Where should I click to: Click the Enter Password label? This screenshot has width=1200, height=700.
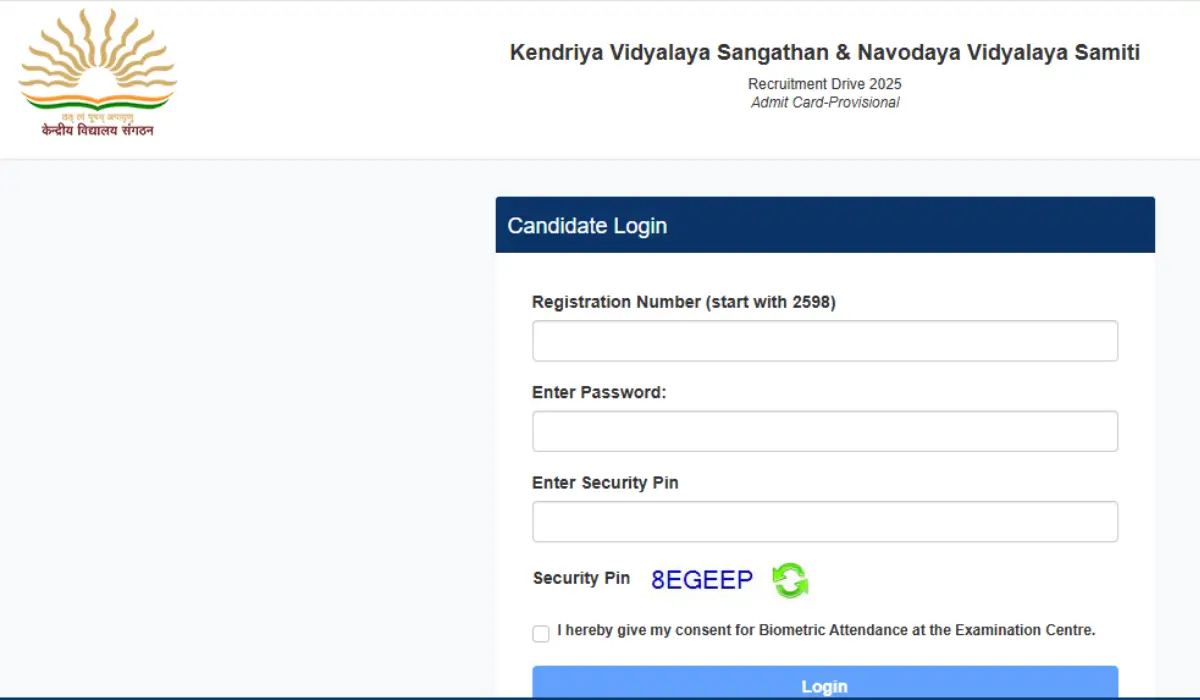(x=599, y=392)
